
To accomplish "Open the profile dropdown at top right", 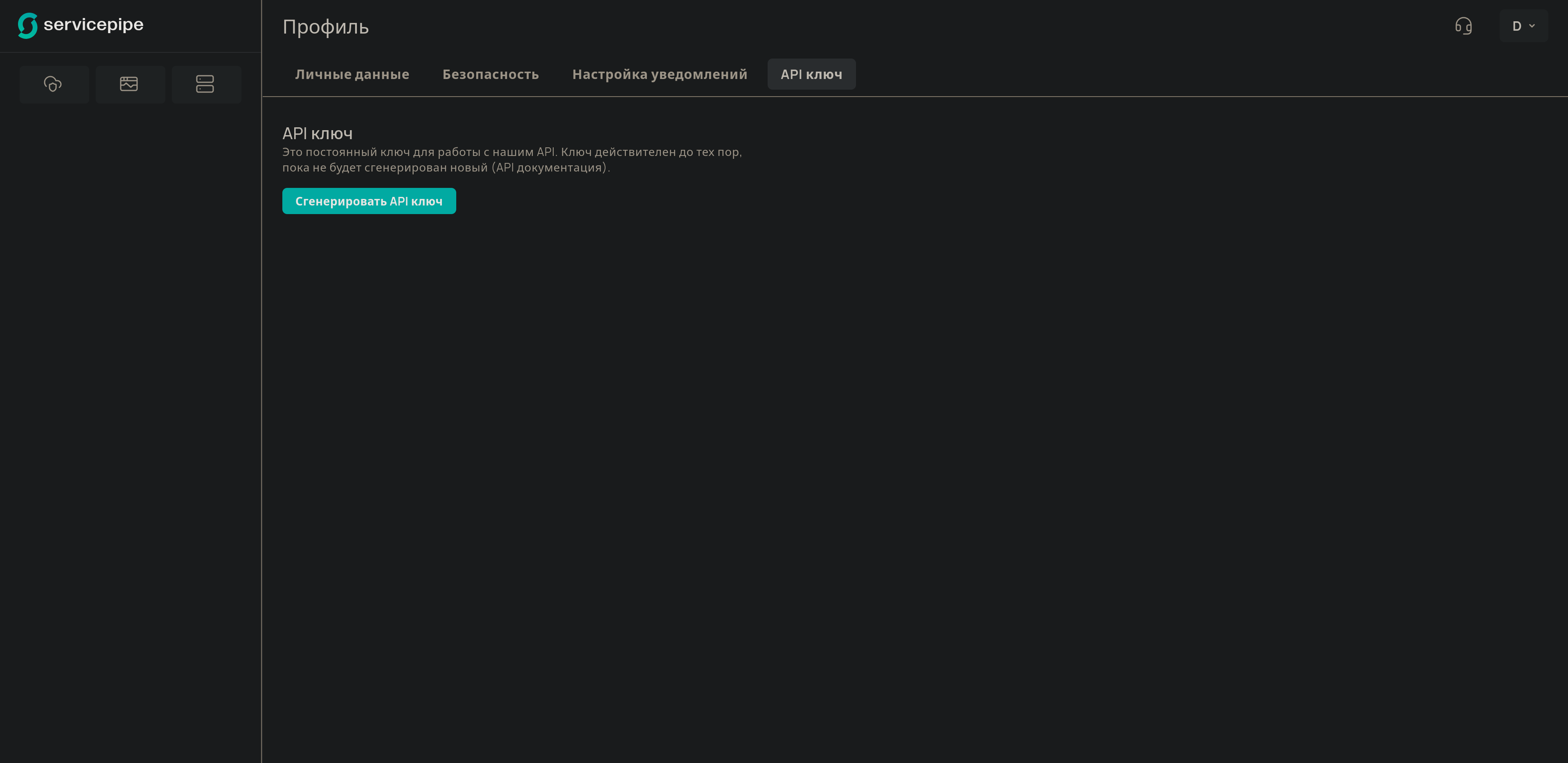I will (1523, 26).
